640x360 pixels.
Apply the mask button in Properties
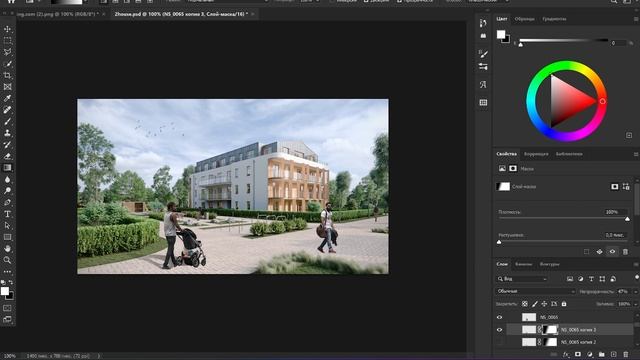599,251
